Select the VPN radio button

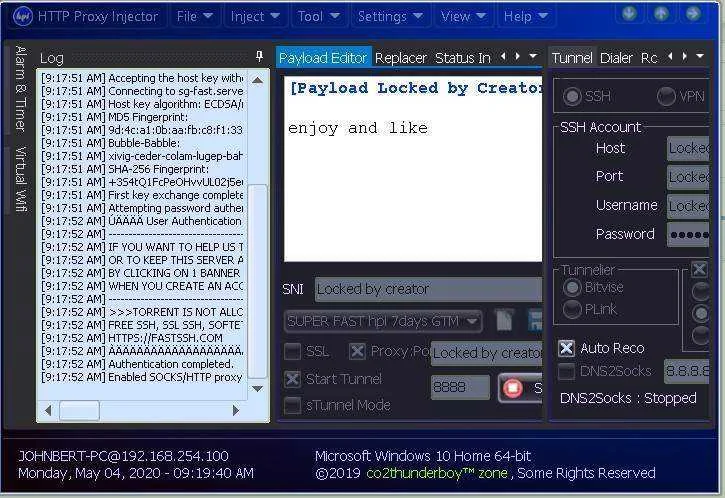point(666,96)
